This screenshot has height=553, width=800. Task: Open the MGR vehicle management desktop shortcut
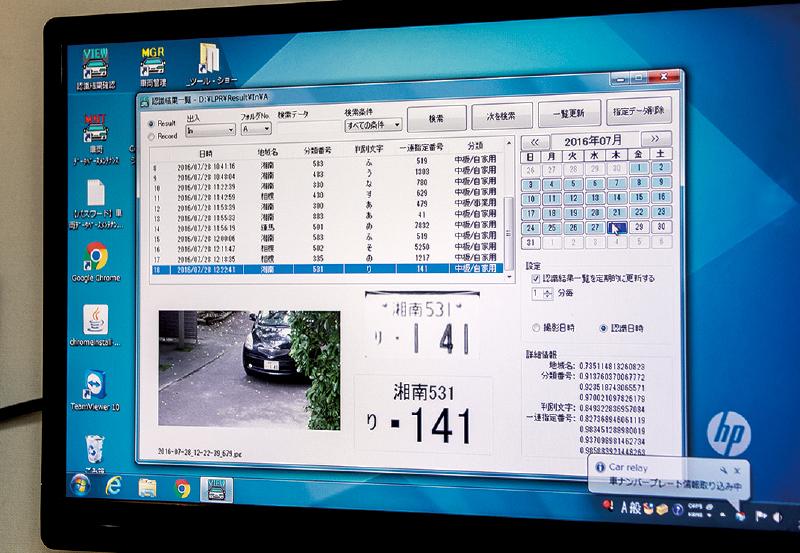(152, 66)
